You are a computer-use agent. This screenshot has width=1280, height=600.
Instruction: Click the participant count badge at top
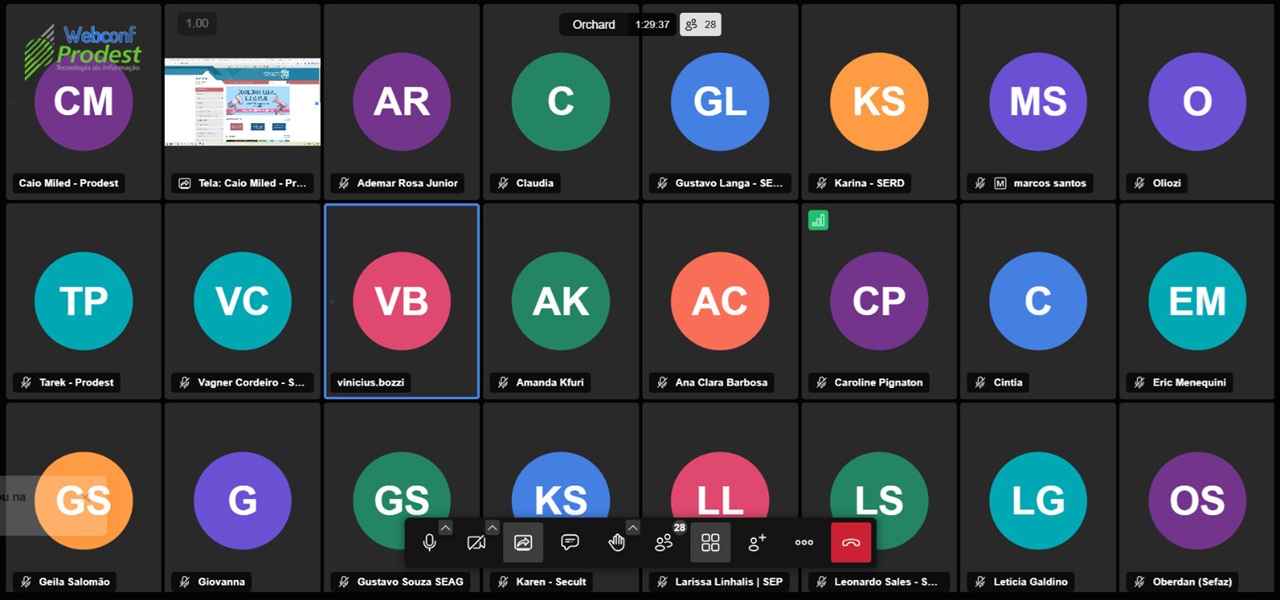[x=700, y=25]
